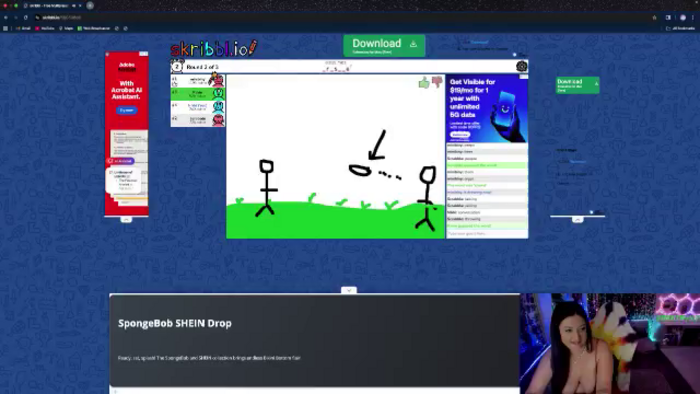Click the skribbl.io logo

click(214, 48)
